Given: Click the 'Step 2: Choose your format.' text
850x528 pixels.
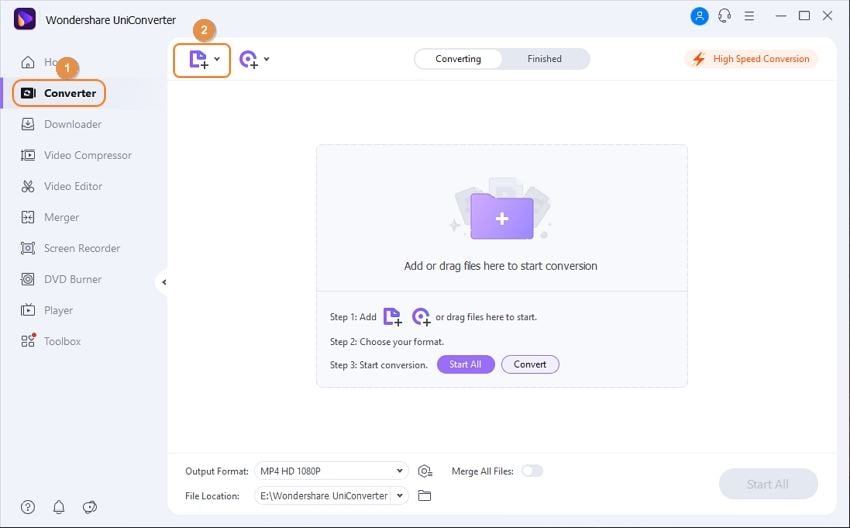Looking at the screenshot, I should (387, 342).
